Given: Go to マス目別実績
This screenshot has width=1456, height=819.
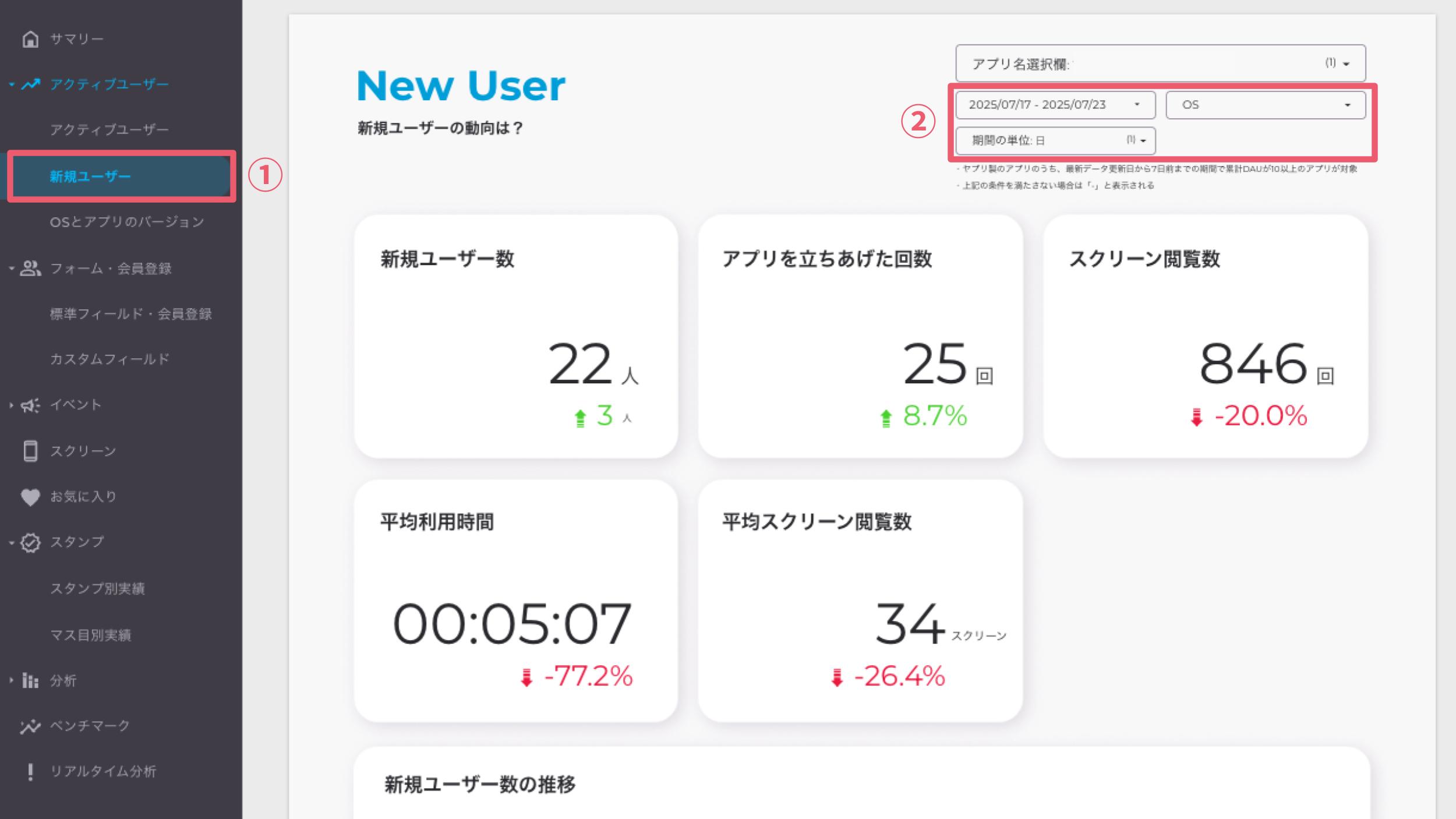Looking at the screenshot, I should click(90, 636).
